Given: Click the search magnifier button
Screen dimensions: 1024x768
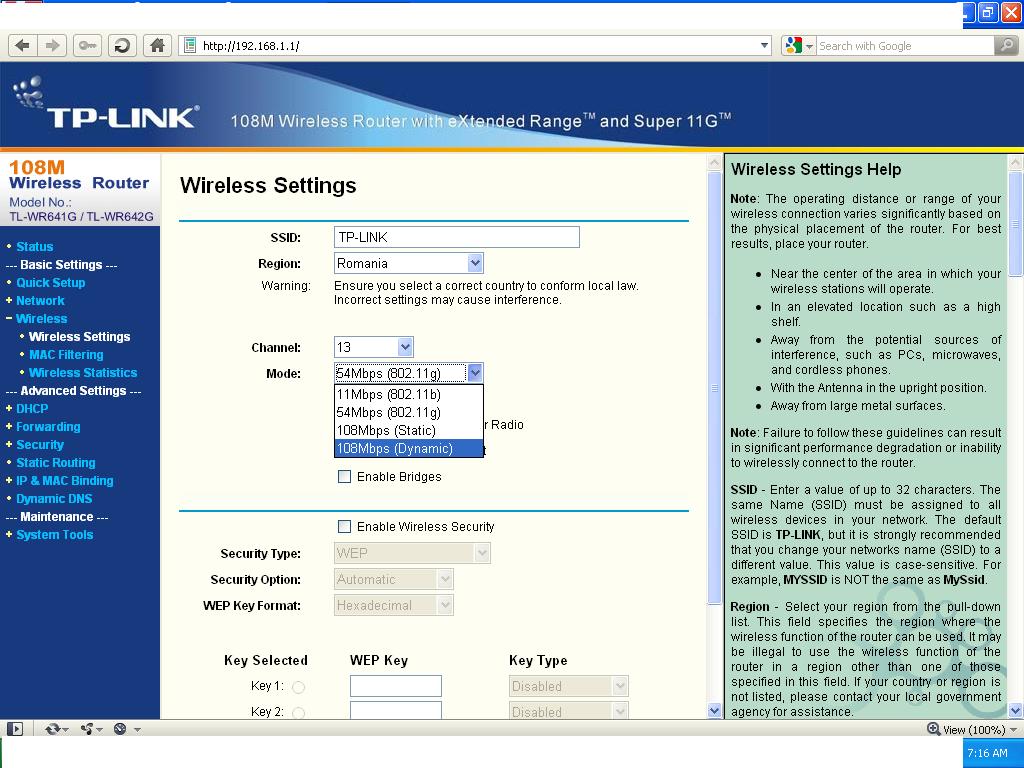Looking at the screenshot, I should [x=1006, y=46].
